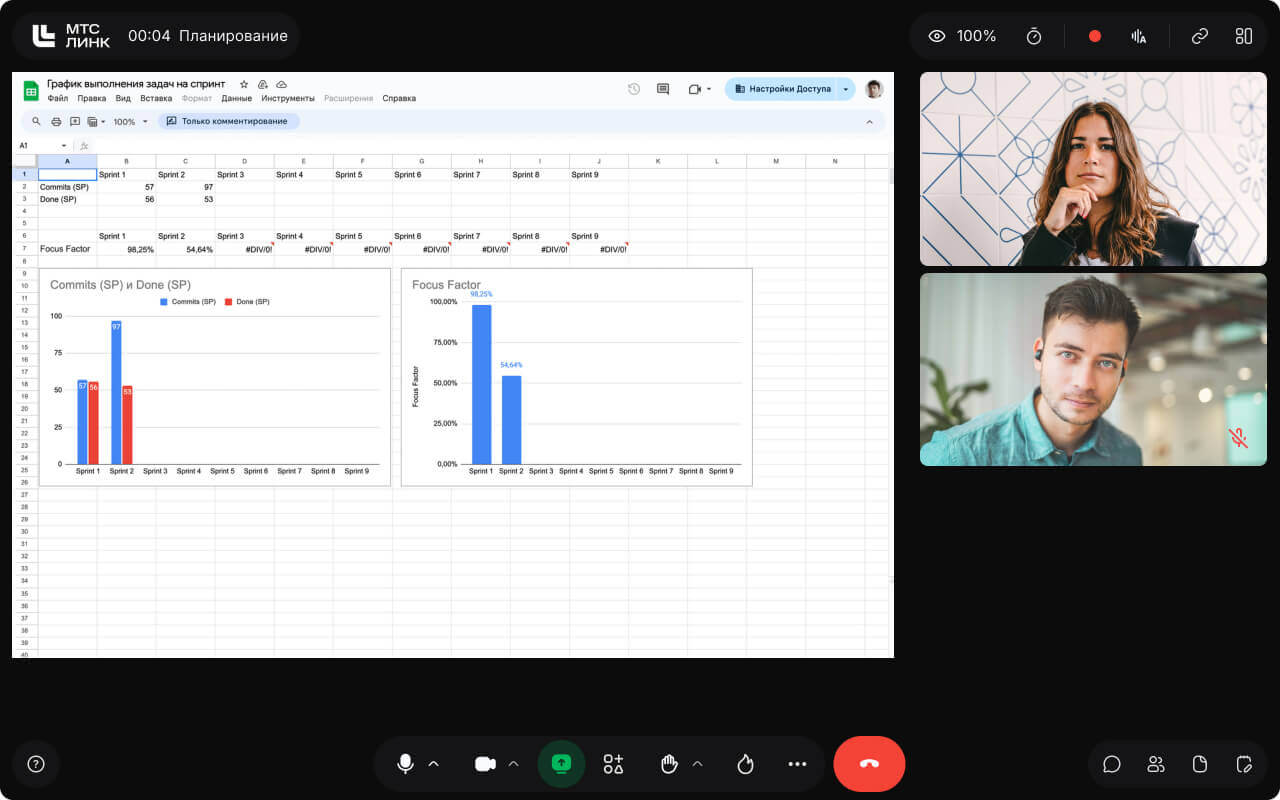Copy the meeting invite link
1280x800 pixels.
[1199, 36]
